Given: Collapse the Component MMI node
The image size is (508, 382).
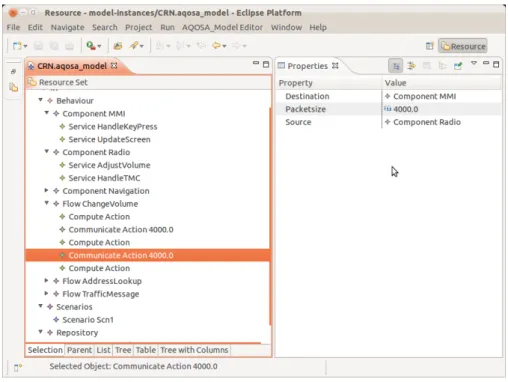Looking at the screenshot, I should point(47,113).
